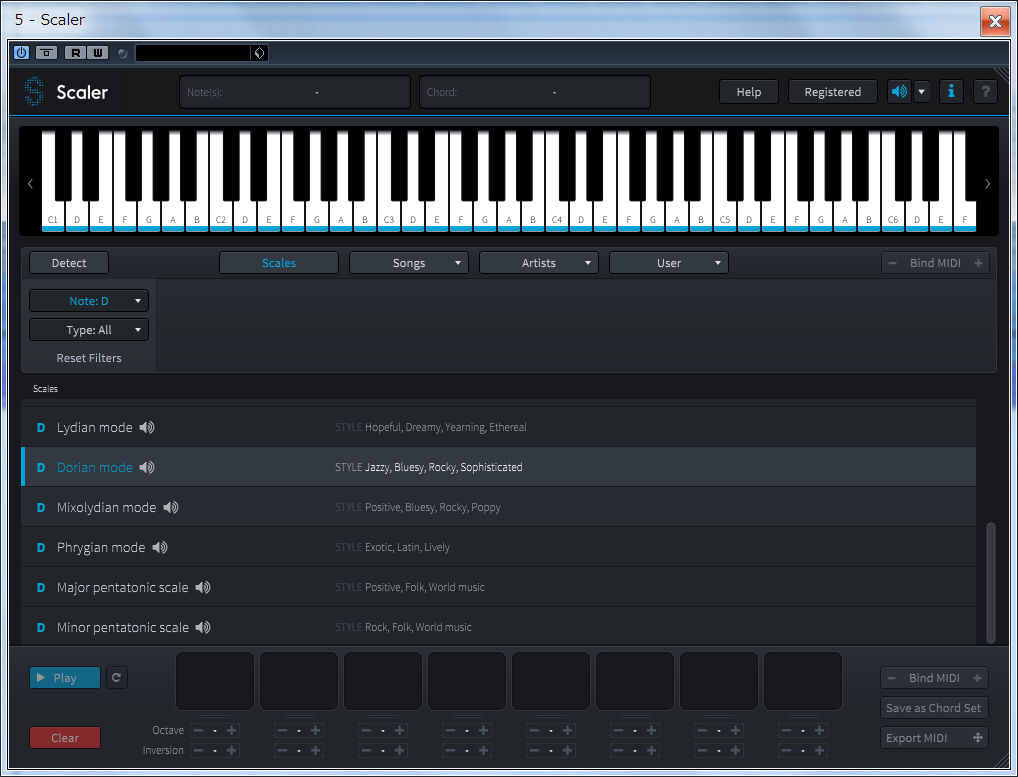Viewport: 1018px width, 777px height.
Task: Select the last empty chord pad
Action: pyautogui.click(x=802, y=681)
